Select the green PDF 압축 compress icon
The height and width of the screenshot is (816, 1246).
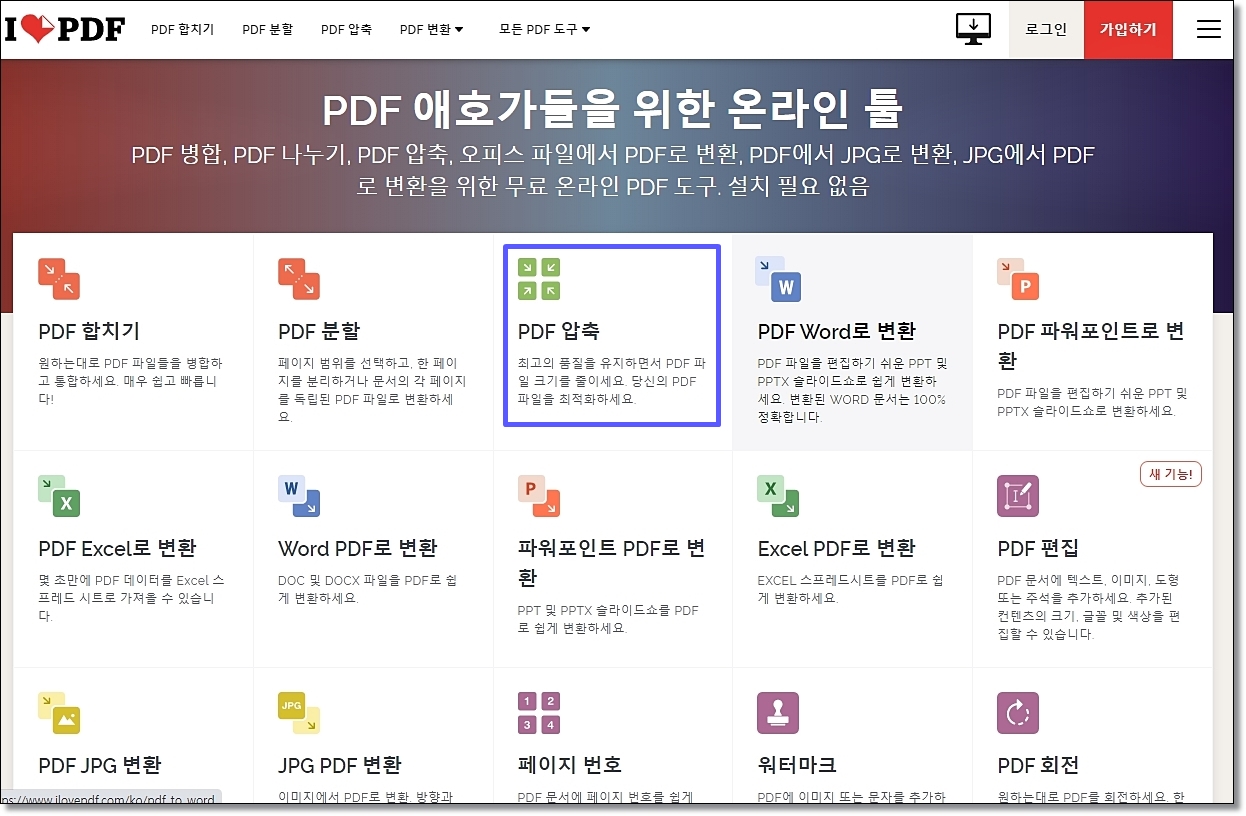point(539,279)
